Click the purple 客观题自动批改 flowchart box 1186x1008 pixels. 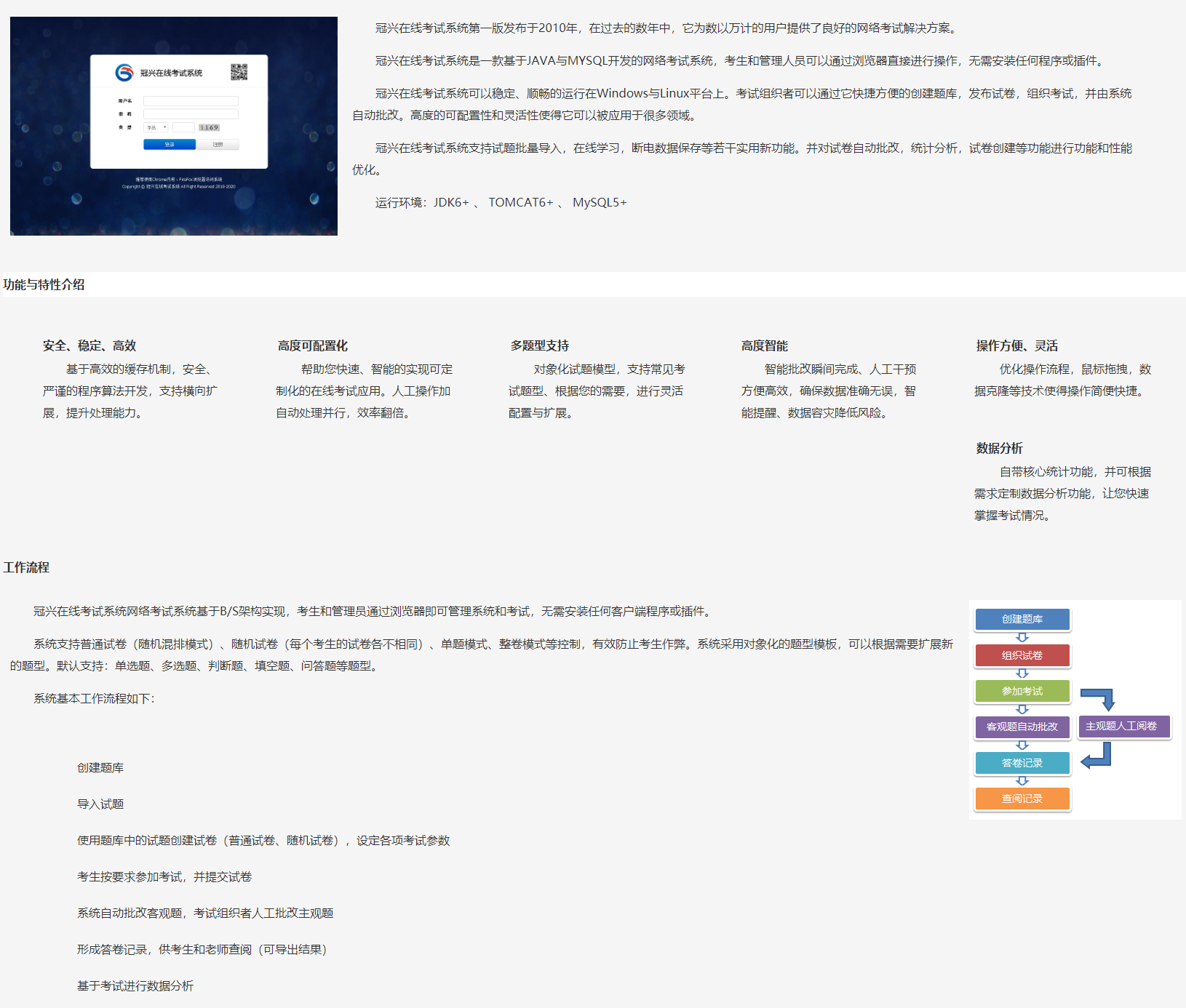click(x=1022, y=727)
